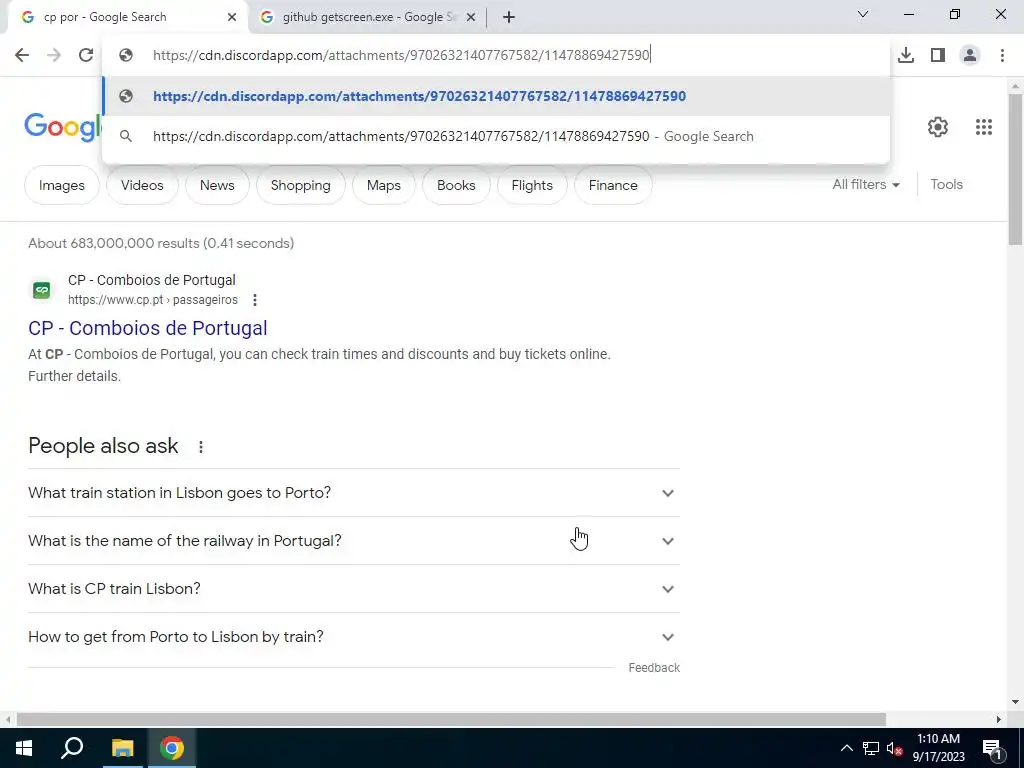Open taskbar clock and date
Viewport: 1024px width, 768px height.
[x=938, y=748]
